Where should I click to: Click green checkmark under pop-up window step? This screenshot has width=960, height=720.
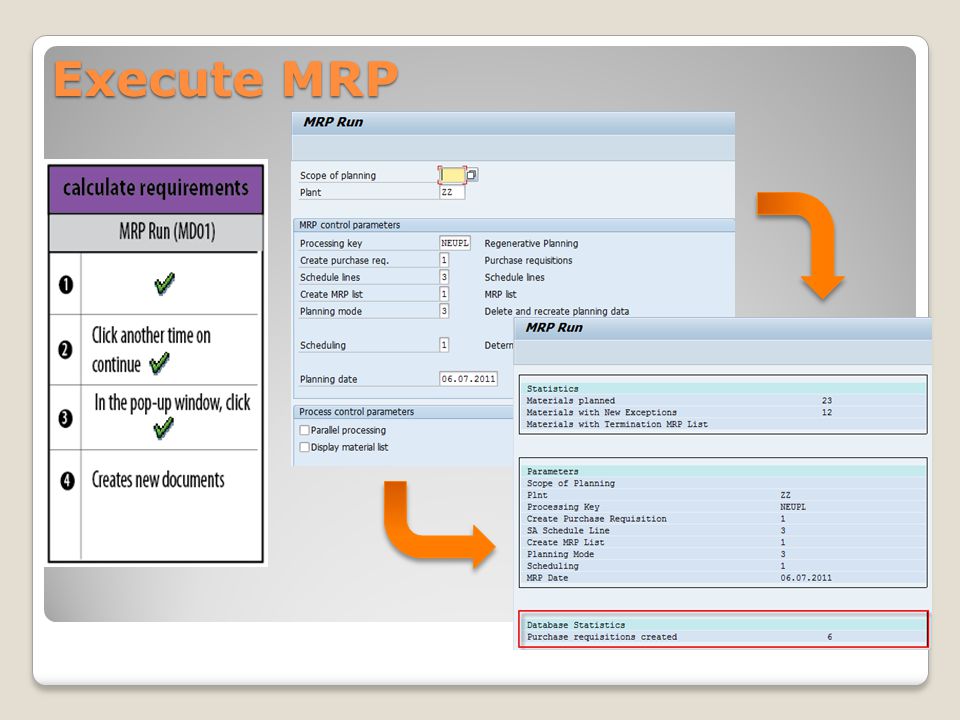tap(163, 428)
